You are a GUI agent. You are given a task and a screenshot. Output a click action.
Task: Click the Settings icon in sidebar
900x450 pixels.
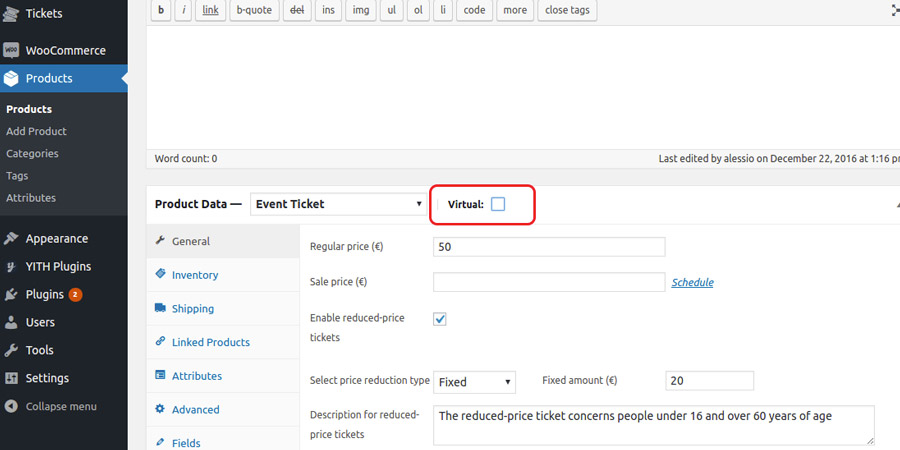(x=11, y=379)
